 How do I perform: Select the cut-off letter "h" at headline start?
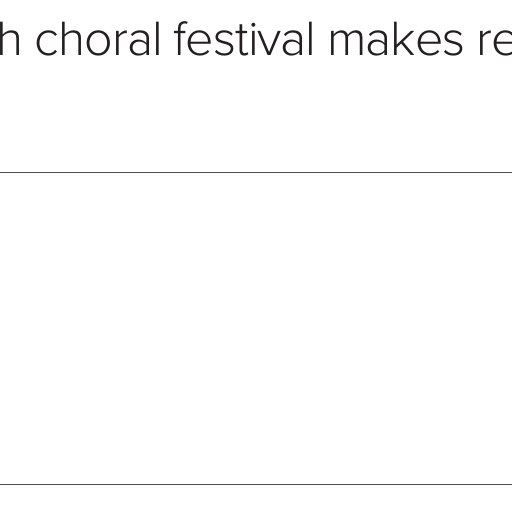(10, 39)
